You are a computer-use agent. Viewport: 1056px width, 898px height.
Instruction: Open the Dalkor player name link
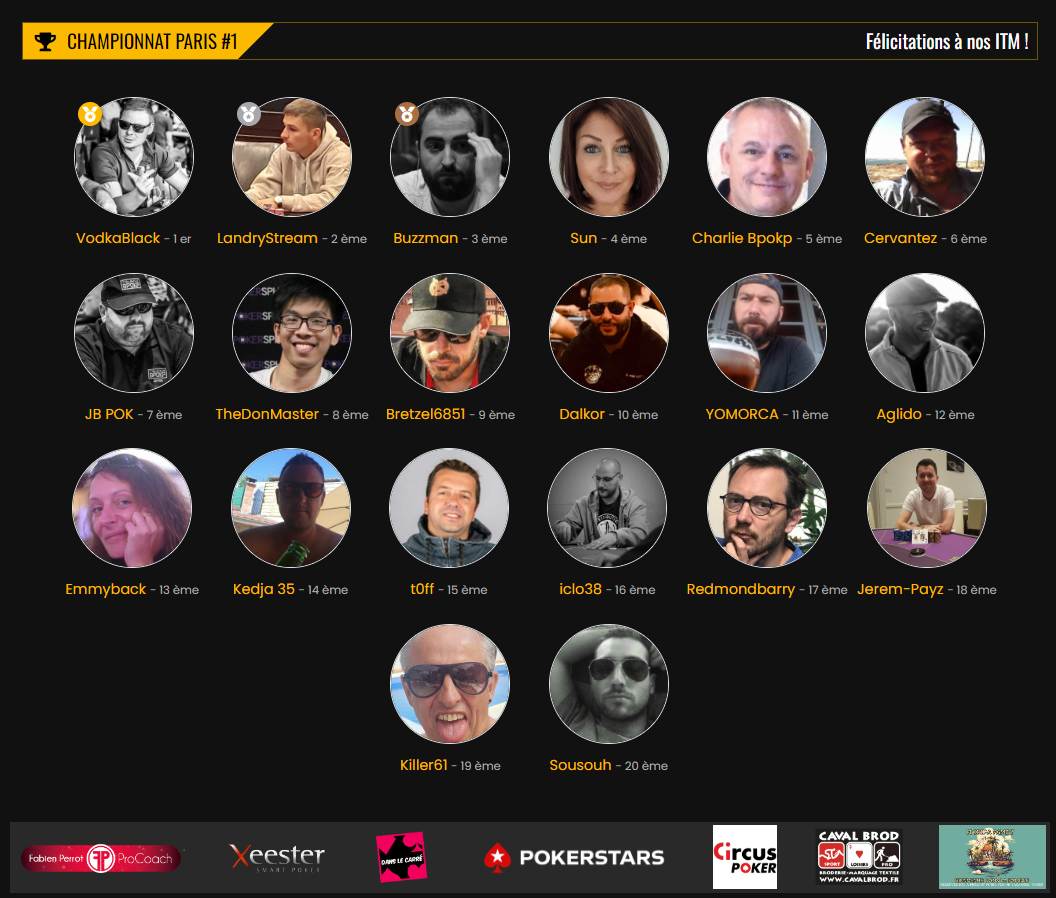[x=582, y=414]
